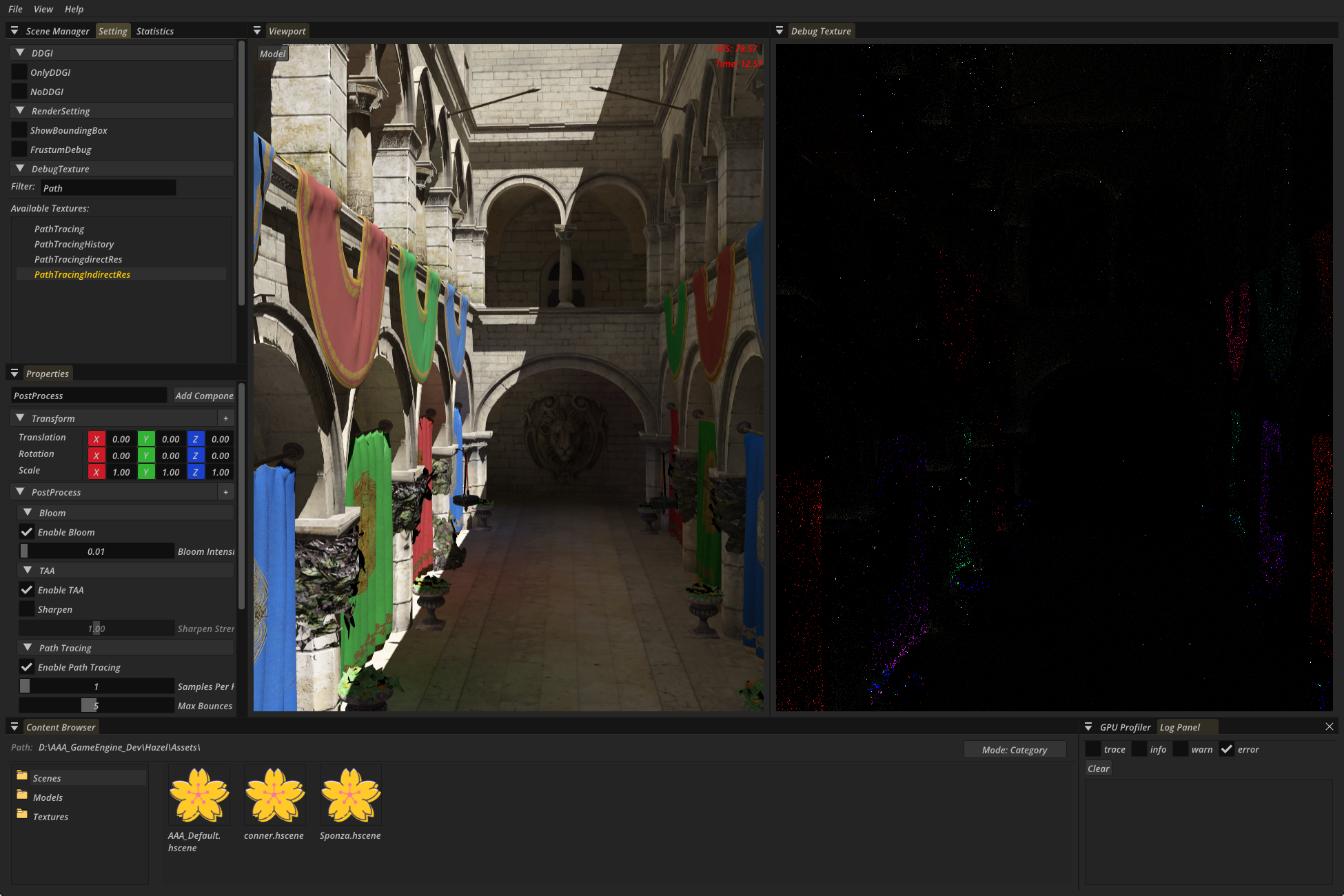The image size is (1344, 896).
Task: Collapse the DDGI section
Action: pos(20,53)
